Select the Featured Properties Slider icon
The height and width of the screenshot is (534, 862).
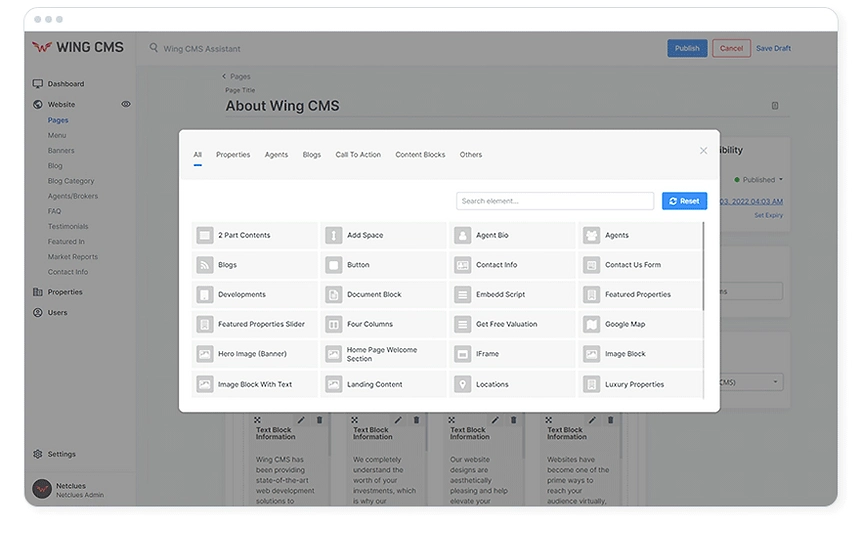tap(205, 324)
